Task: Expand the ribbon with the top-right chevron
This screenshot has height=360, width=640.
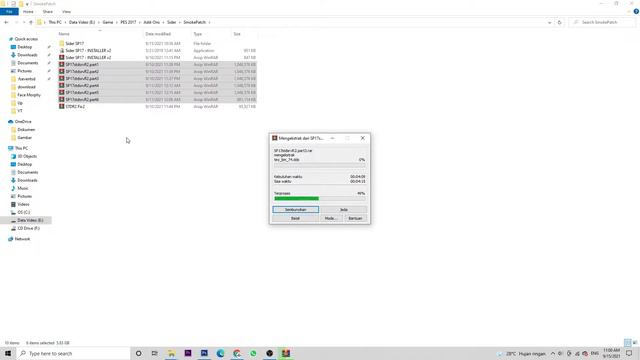Action: click(x=629, y=11)
